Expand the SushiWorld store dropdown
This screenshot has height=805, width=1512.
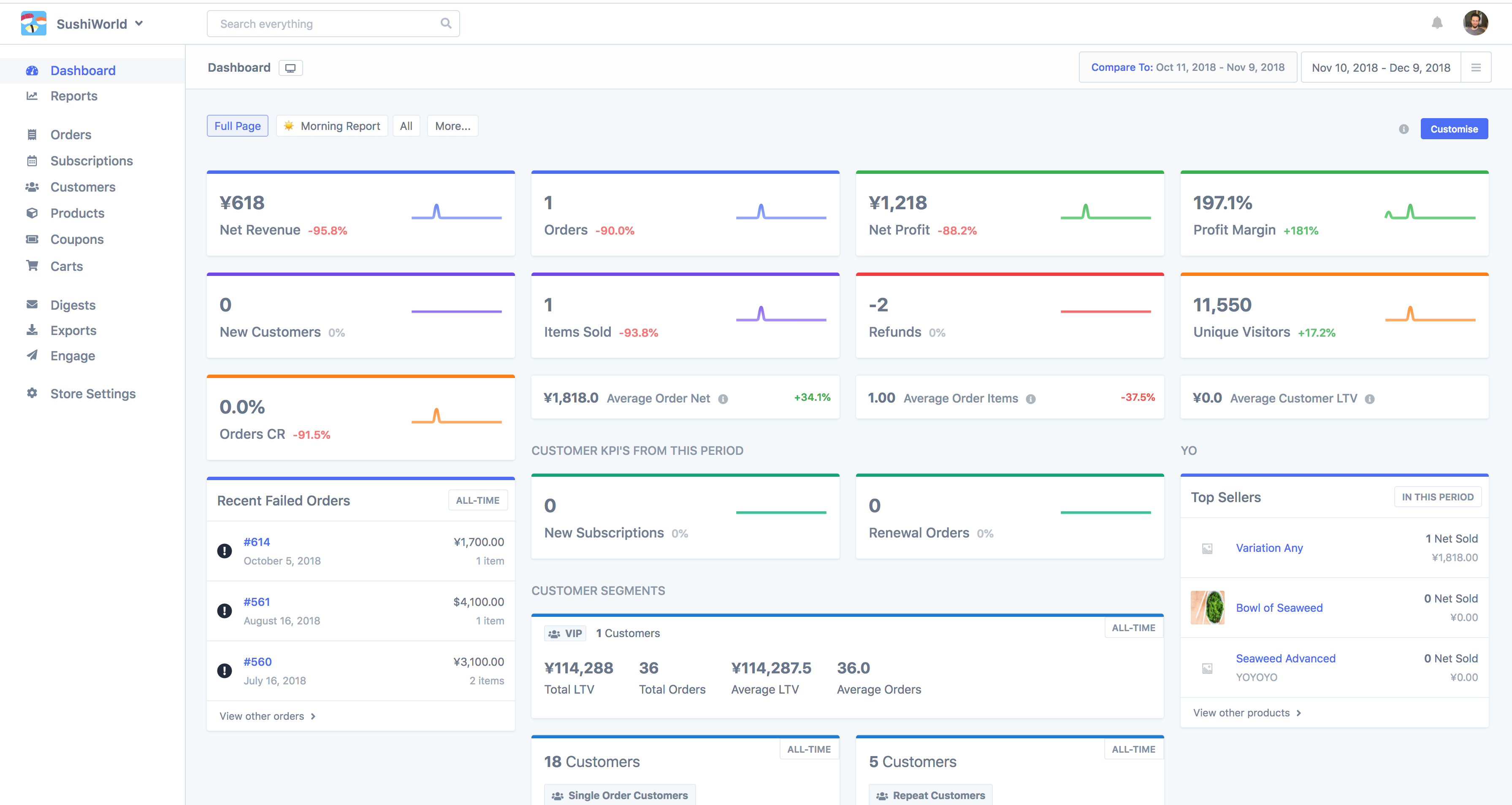[139, 24]
